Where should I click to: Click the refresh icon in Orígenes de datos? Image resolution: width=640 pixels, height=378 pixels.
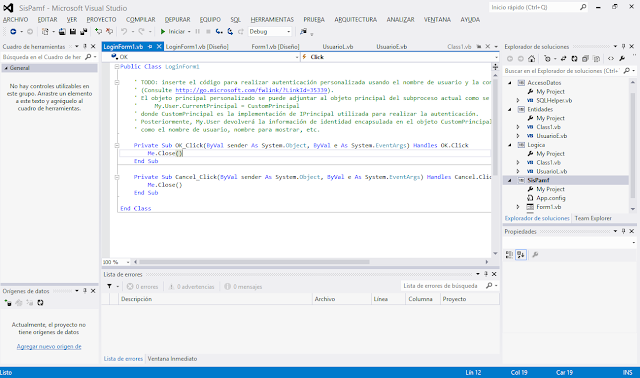[40, 303]
